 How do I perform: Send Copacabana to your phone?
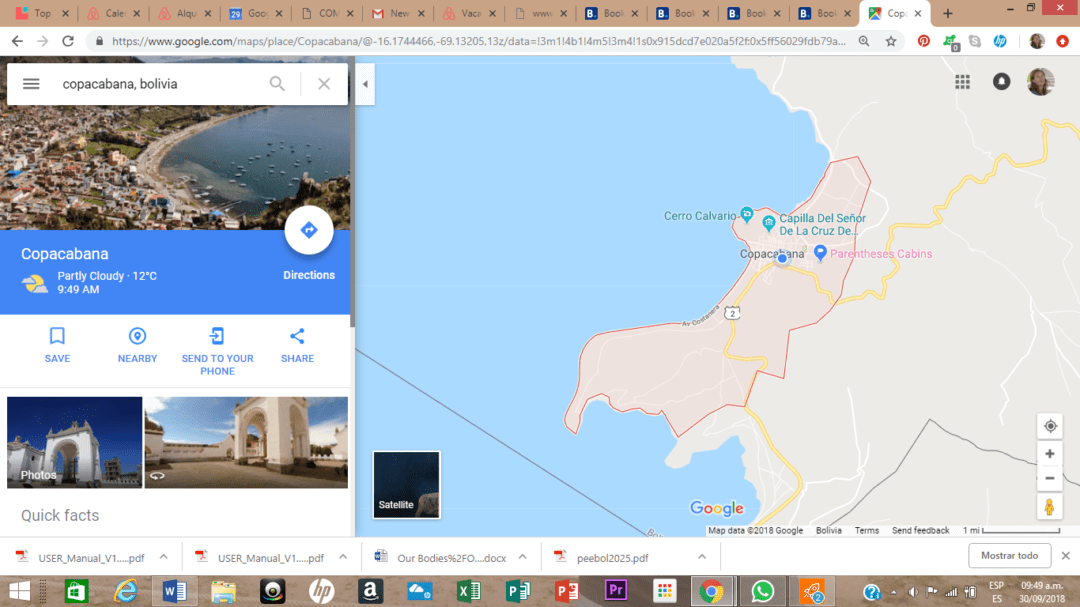[x=217, y=351]
